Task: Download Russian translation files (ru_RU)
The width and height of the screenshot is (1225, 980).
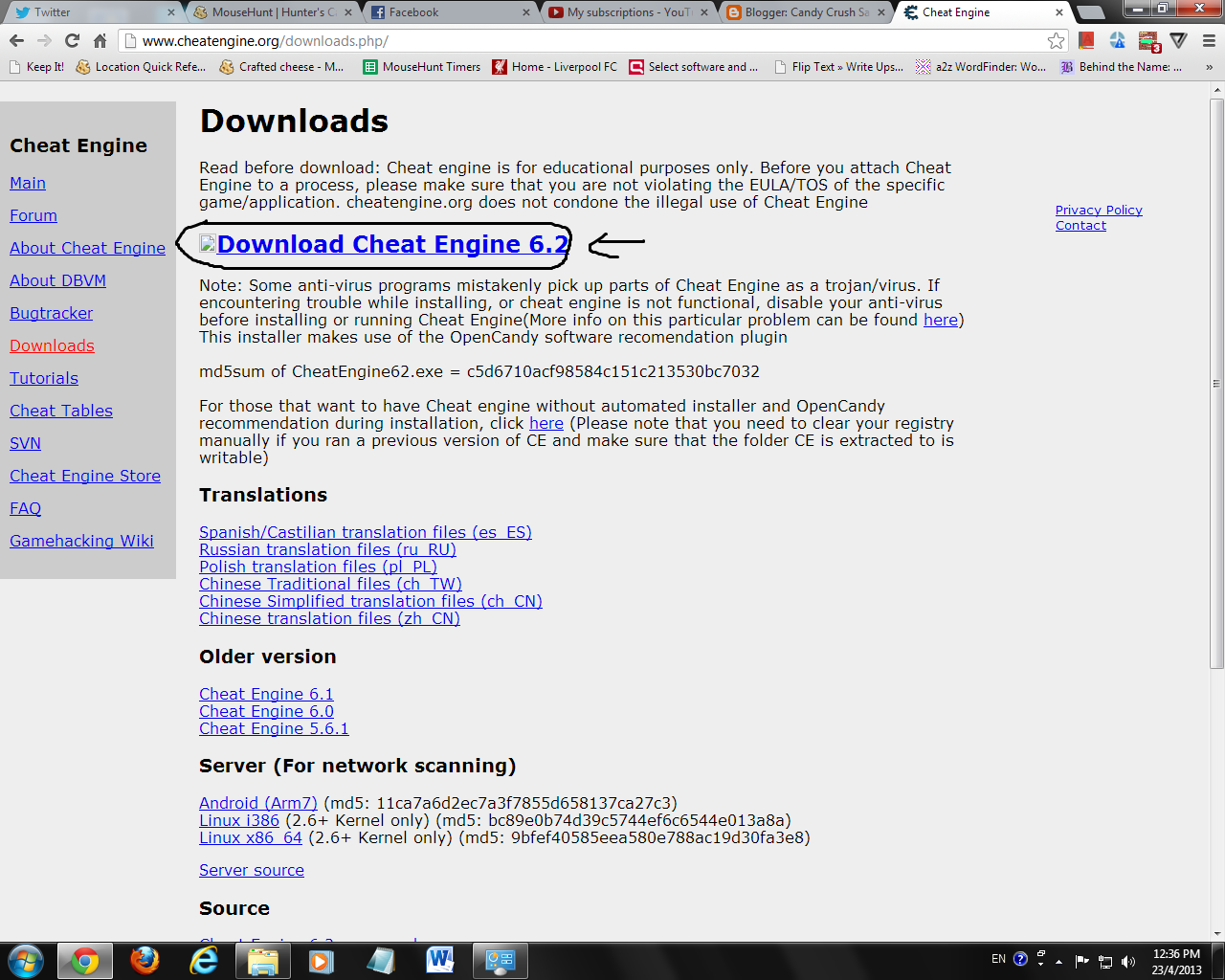Action: 327,549
